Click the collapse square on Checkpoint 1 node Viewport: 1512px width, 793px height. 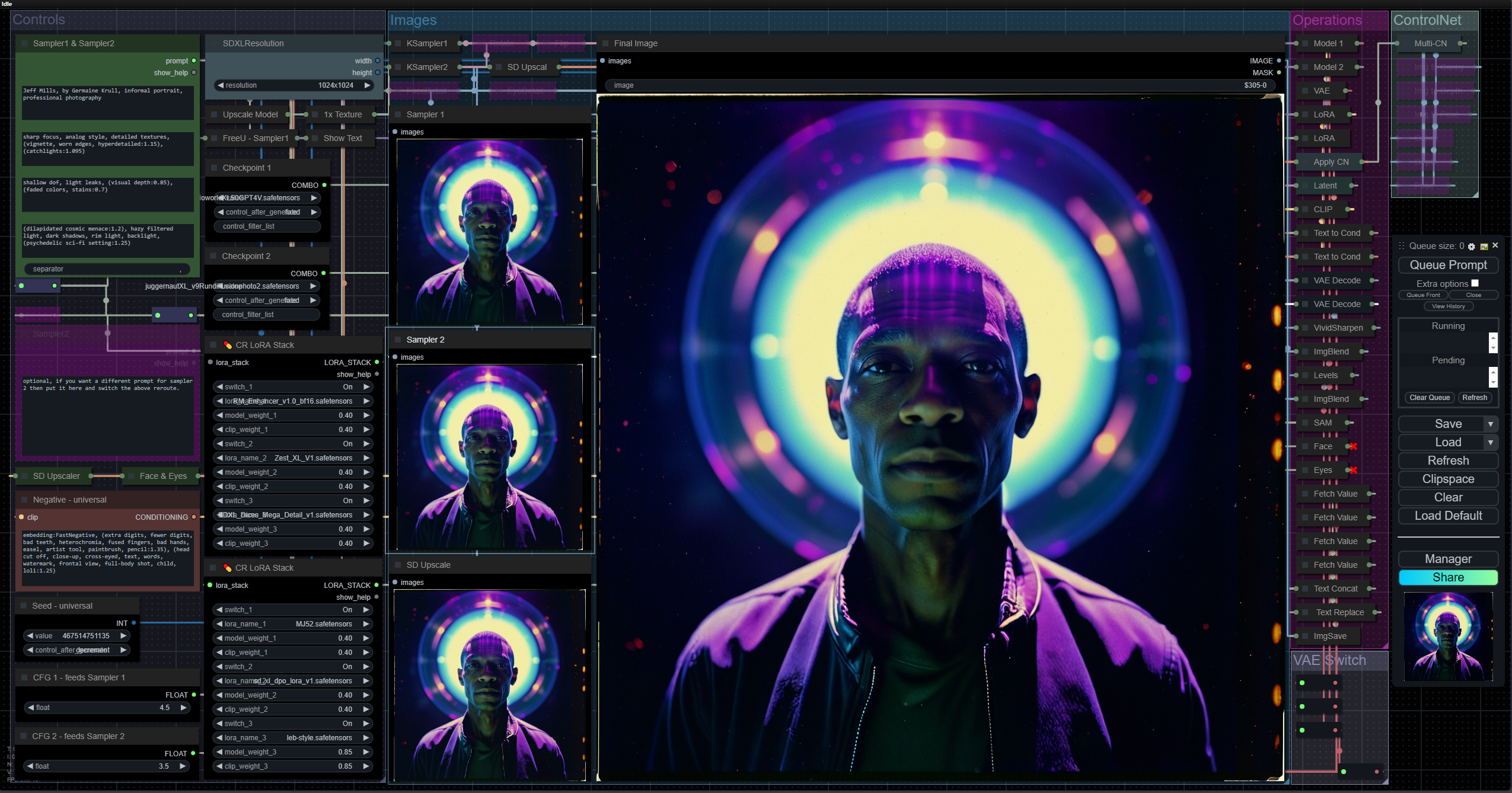(x=214, y=168)
